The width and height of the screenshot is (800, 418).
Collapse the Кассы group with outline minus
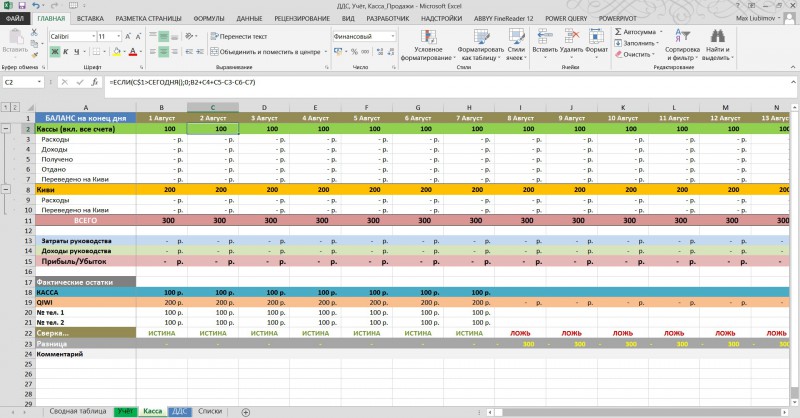click(x=6, y=129)
